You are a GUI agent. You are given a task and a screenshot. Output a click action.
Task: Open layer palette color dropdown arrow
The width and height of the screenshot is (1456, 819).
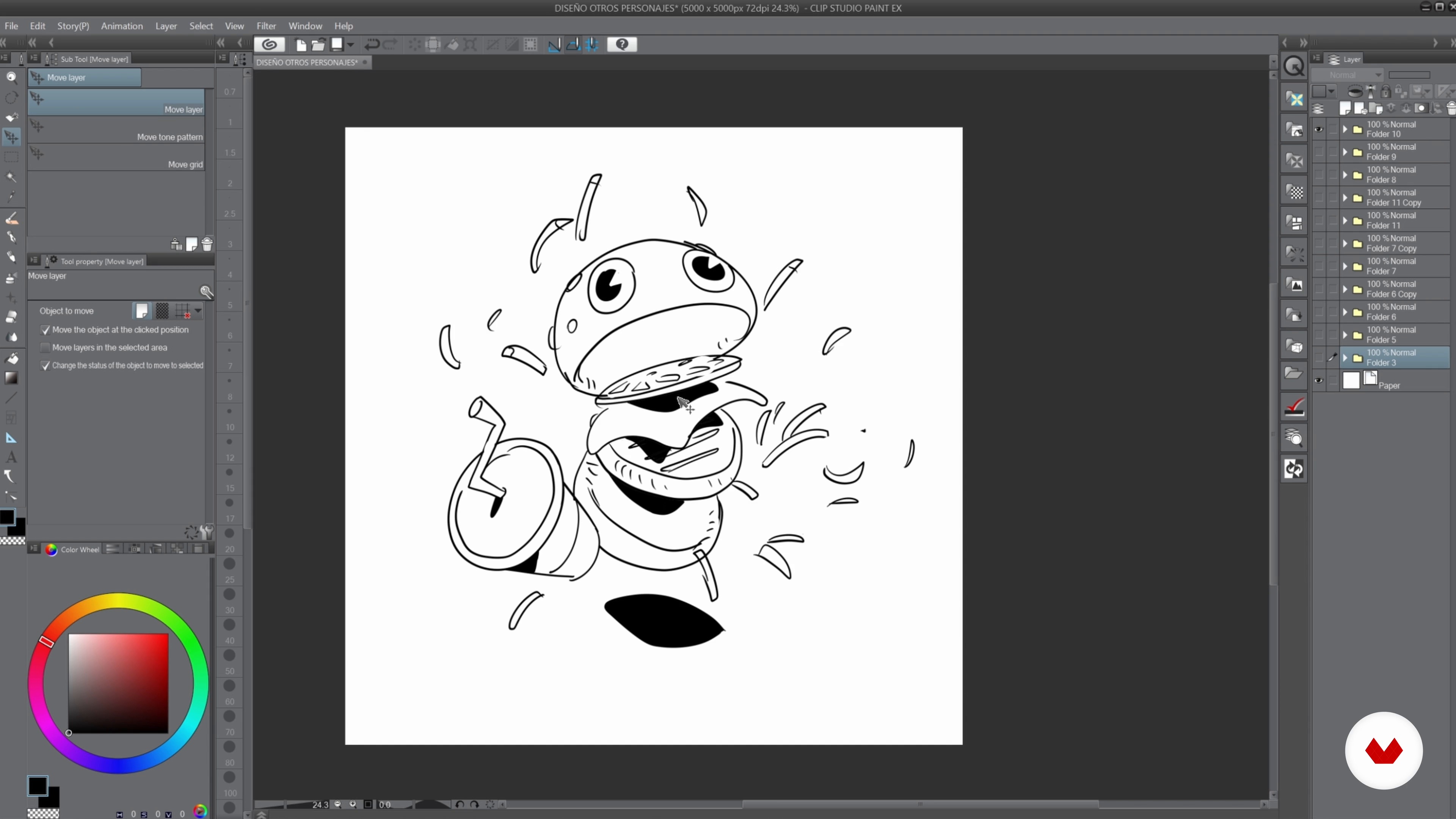pyautogui.click(x=1332, y=91)
